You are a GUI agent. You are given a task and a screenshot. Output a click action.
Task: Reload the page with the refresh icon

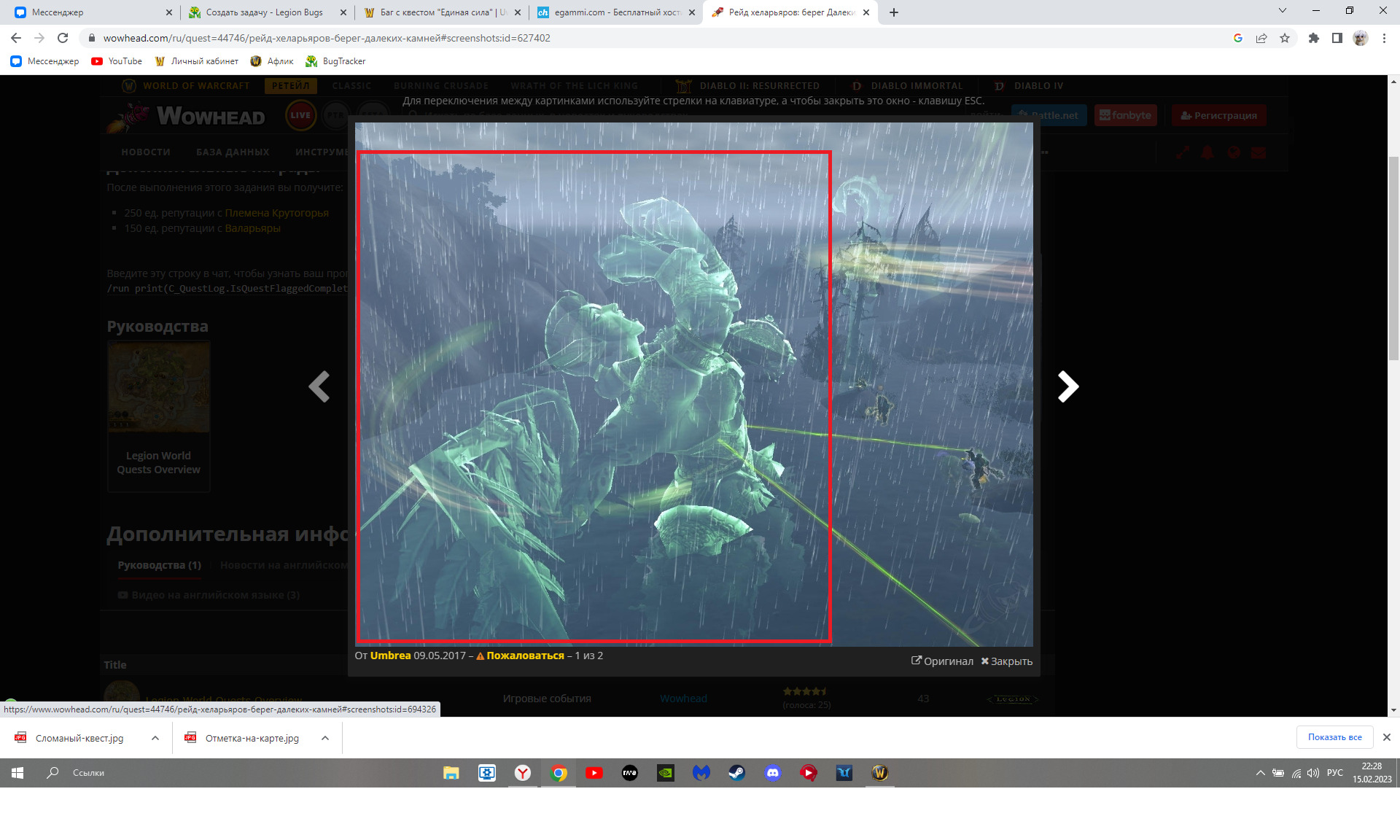63,38
